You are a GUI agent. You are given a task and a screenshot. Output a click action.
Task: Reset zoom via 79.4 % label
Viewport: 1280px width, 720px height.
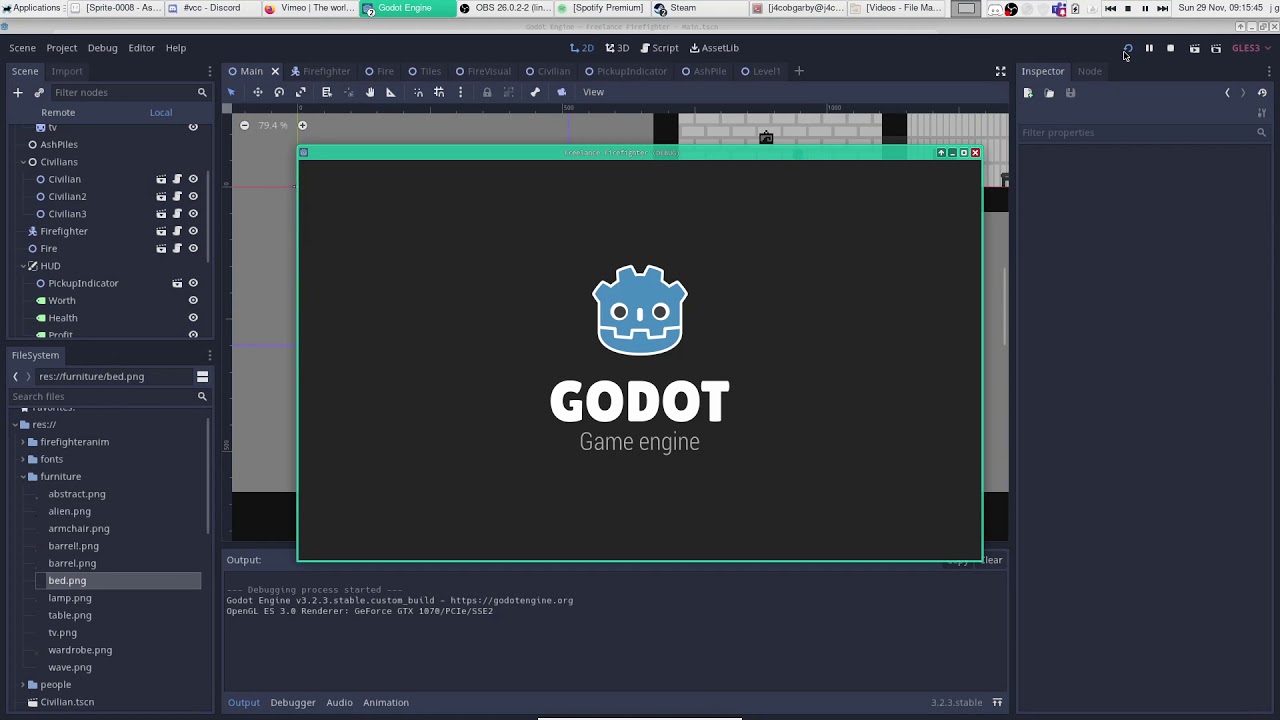click(273, 125)
